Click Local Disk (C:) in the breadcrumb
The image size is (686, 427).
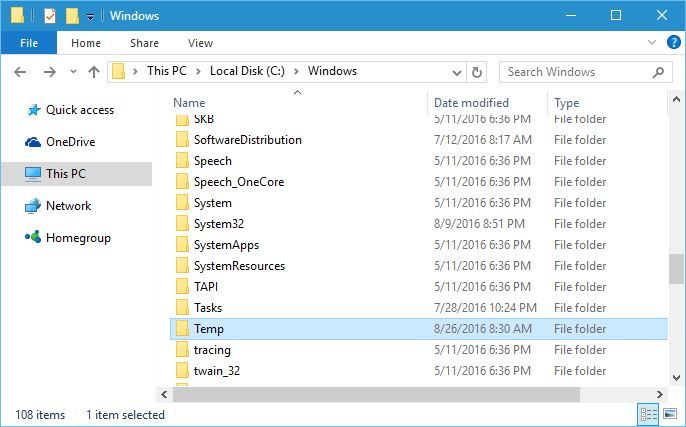click(x=247, y=71)
